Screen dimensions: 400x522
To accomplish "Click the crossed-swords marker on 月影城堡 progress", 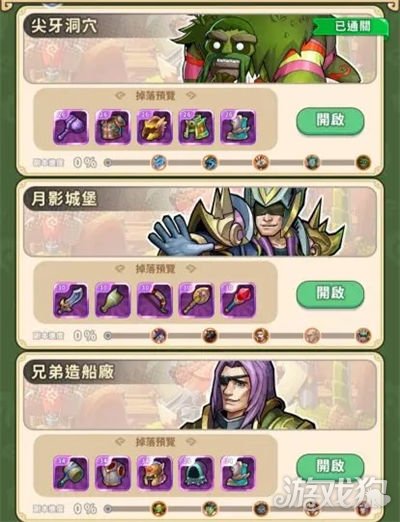I will click(x=159, y=336).
